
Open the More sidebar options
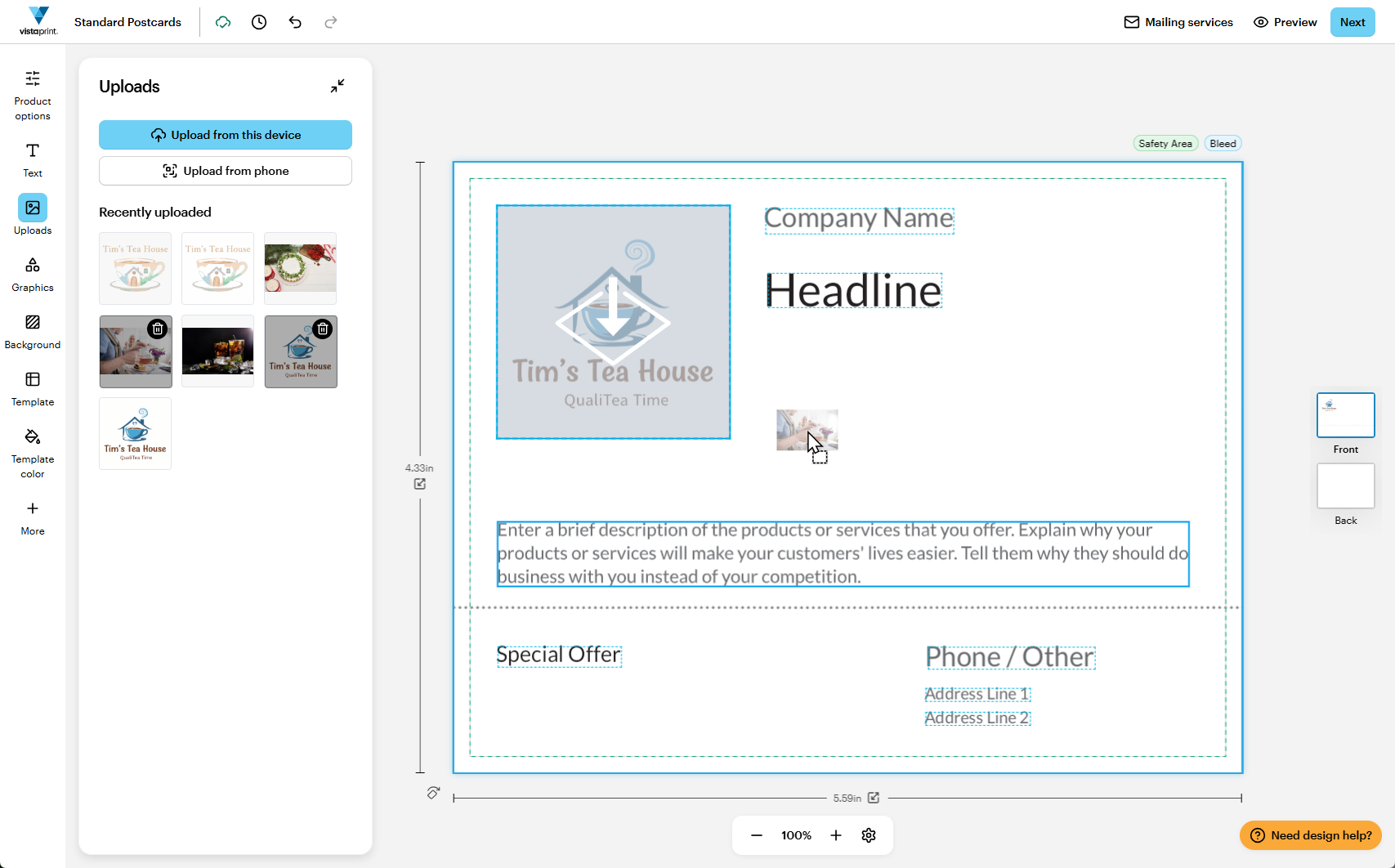[x=33, y=518]
